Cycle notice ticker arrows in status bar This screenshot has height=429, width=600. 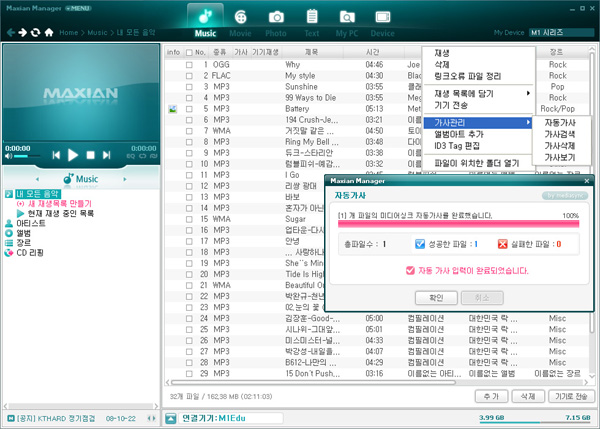point(152,418)
